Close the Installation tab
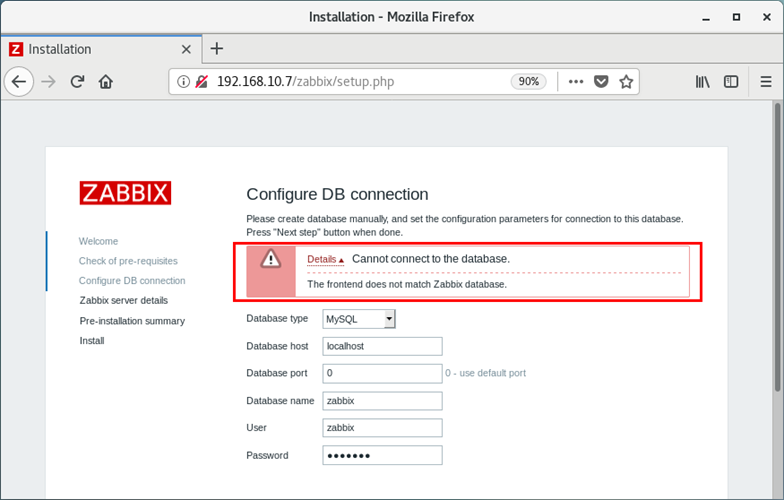This screenshot has height=500, width=784. point(186,50)
